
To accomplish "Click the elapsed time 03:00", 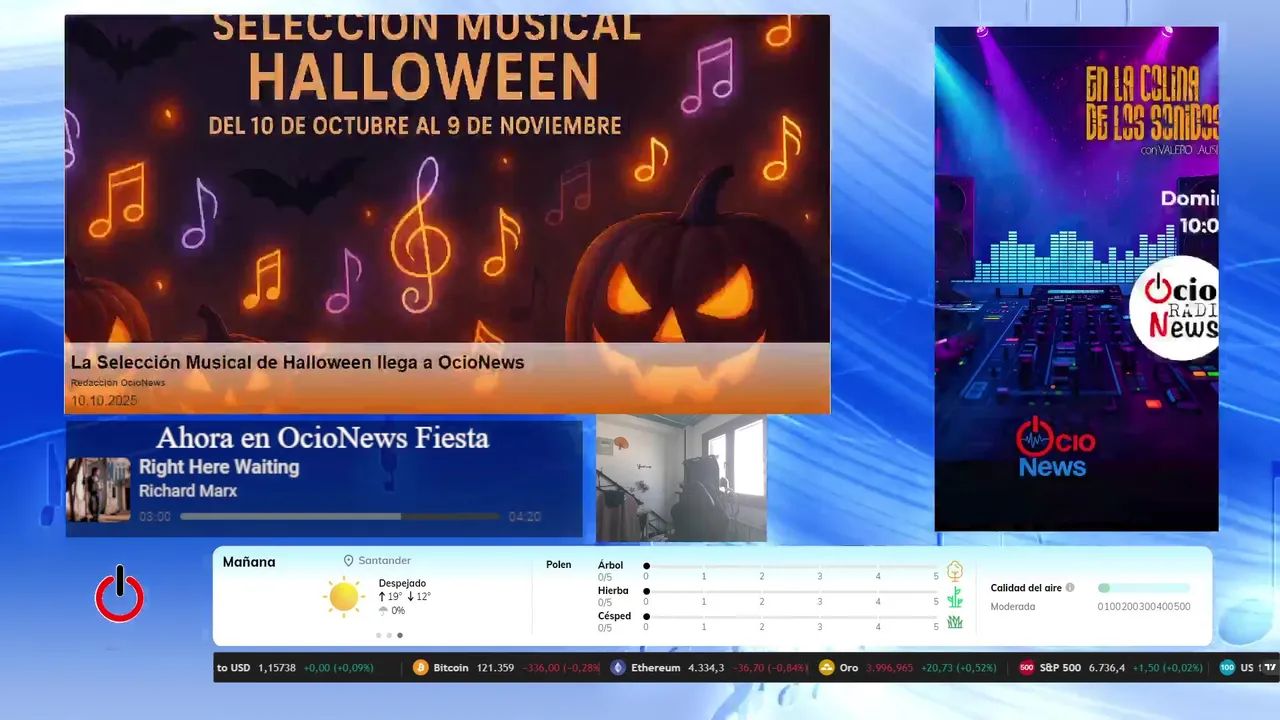I will coord(155,517).
